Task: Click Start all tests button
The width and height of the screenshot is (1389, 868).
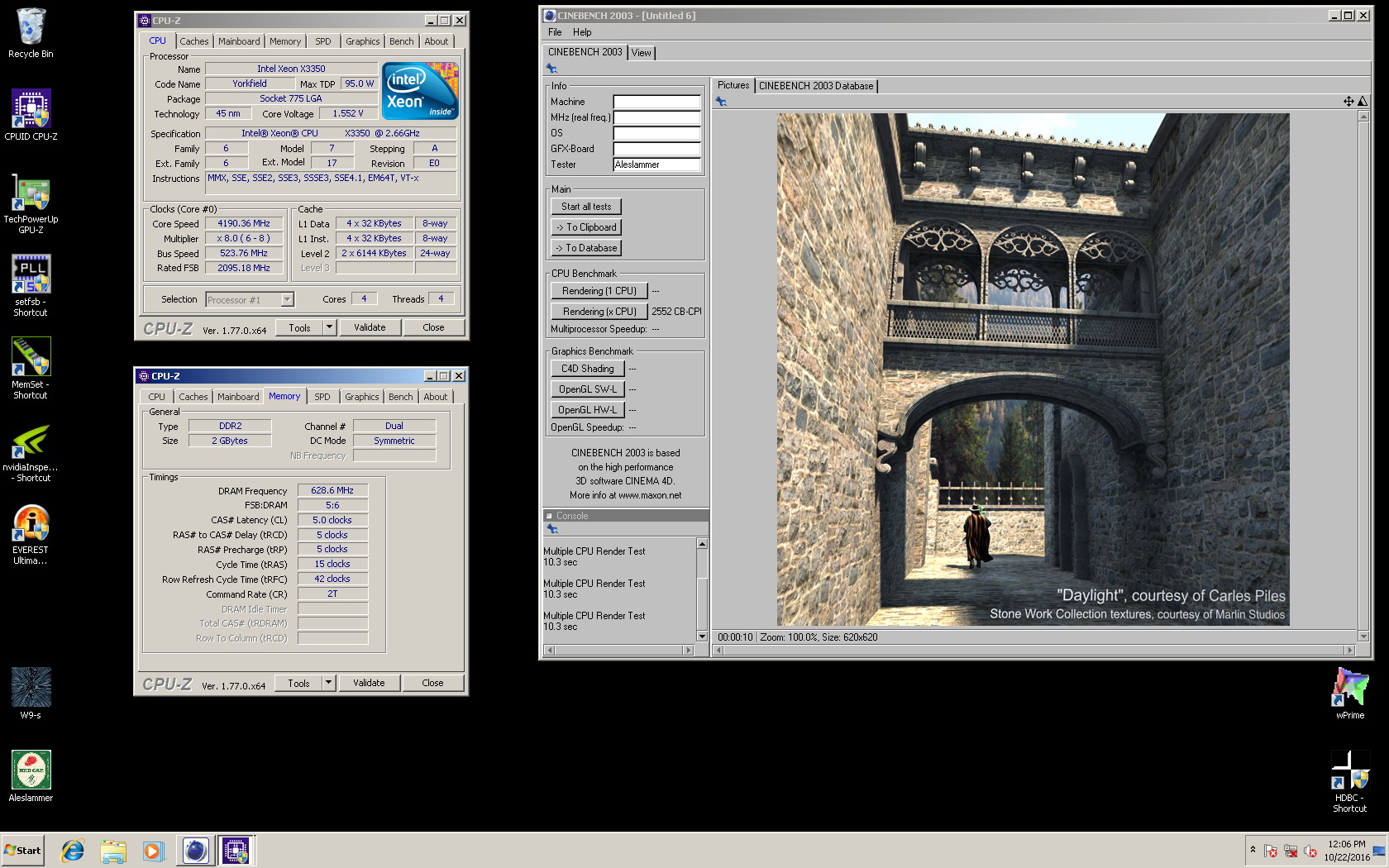Action: pyautogui.click(x=586, y=207)
